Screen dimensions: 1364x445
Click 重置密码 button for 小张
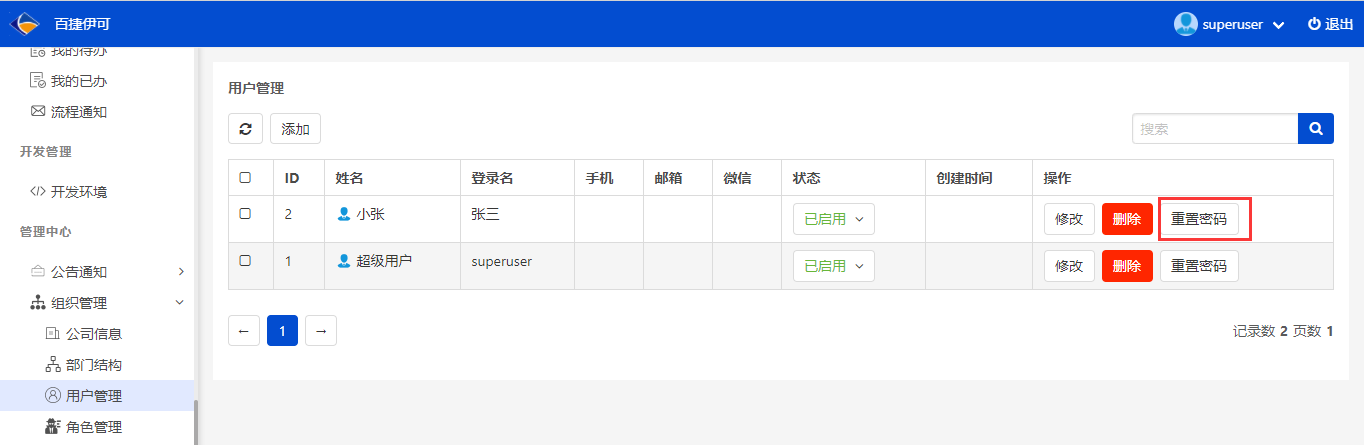tap(1199, 219)
